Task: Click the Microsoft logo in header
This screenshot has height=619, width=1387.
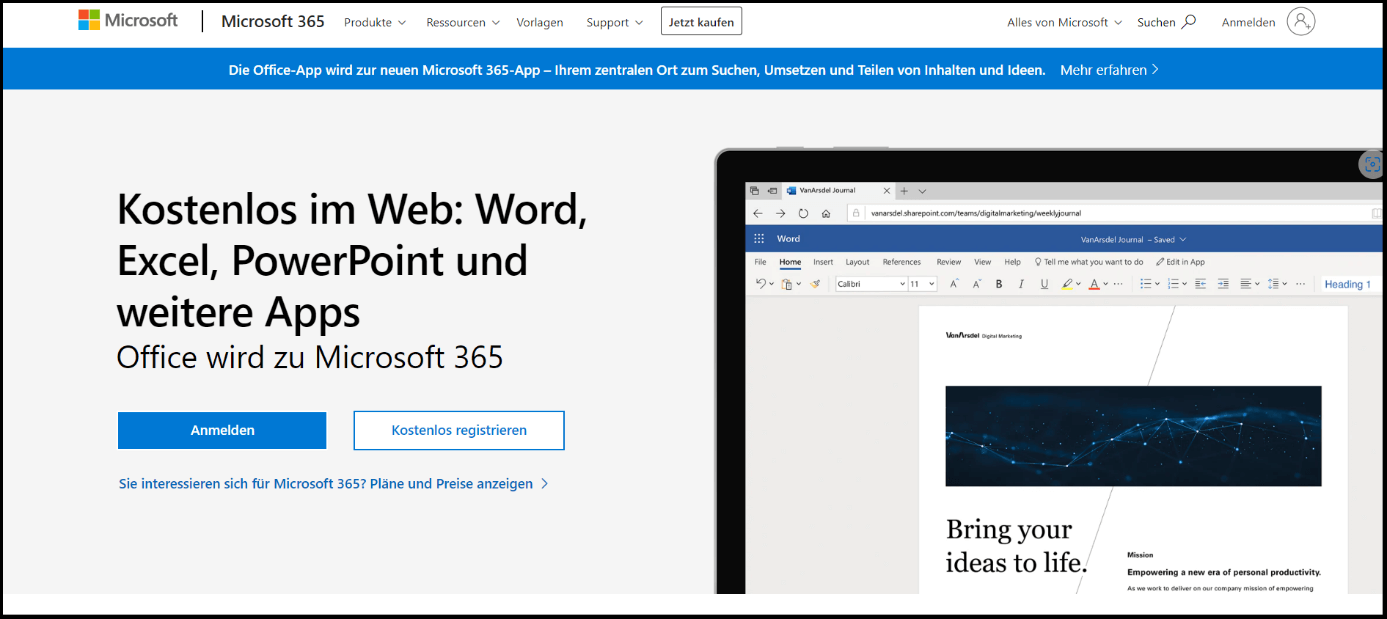Action: pos(128,20)
